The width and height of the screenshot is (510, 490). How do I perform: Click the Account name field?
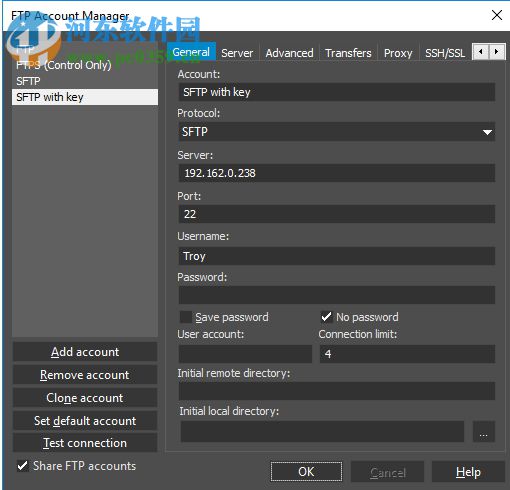pos(337,92)
